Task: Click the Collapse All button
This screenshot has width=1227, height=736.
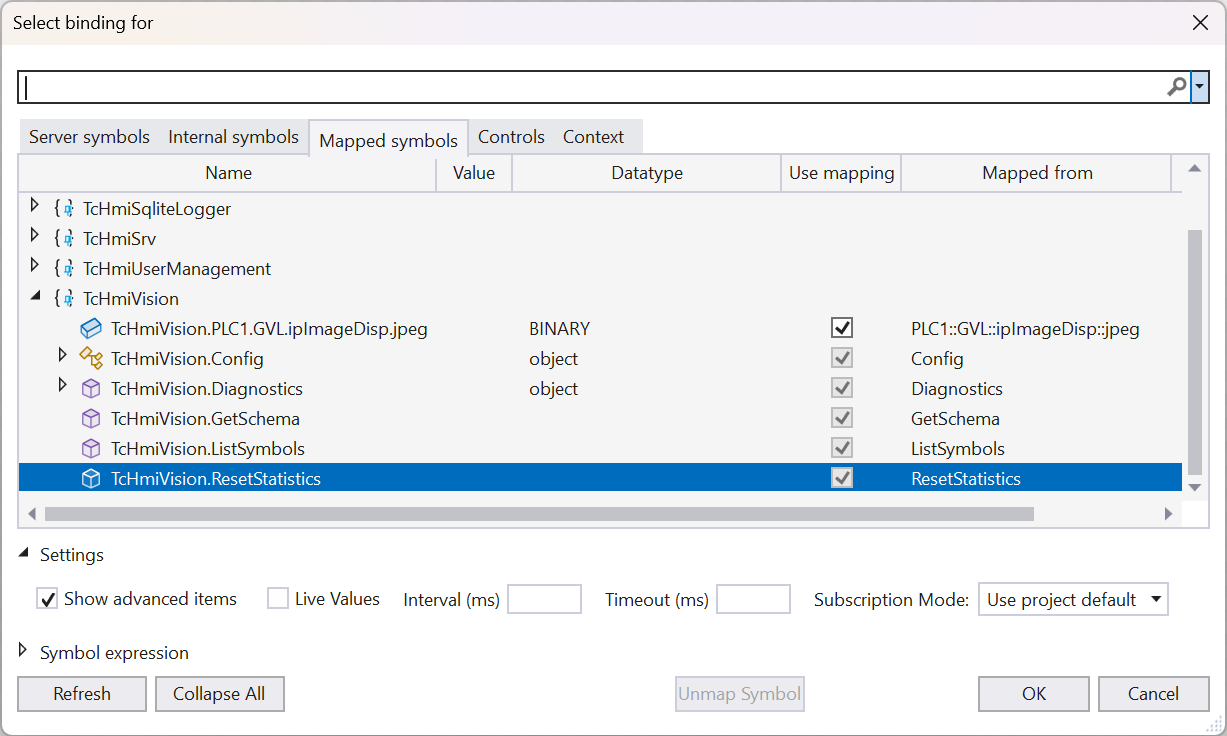Action: tap(219, 694)
